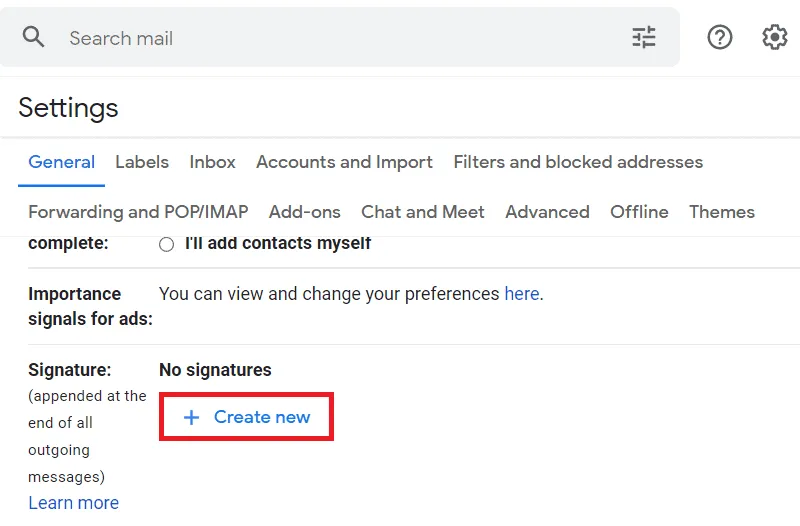The width and height of the screenshot is (800, 526).
Task: Open the Themes tab
Action: [x=722, y=212]
